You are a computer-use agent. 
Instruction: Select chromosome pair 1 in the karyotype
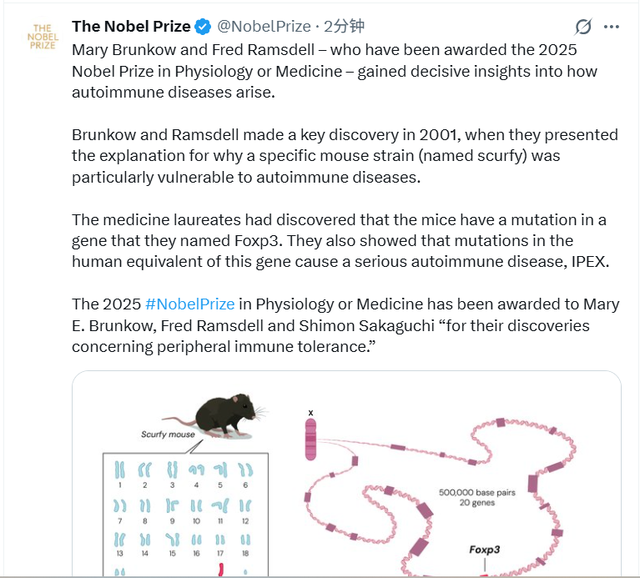pyautogui.click(x=119, y=468)
